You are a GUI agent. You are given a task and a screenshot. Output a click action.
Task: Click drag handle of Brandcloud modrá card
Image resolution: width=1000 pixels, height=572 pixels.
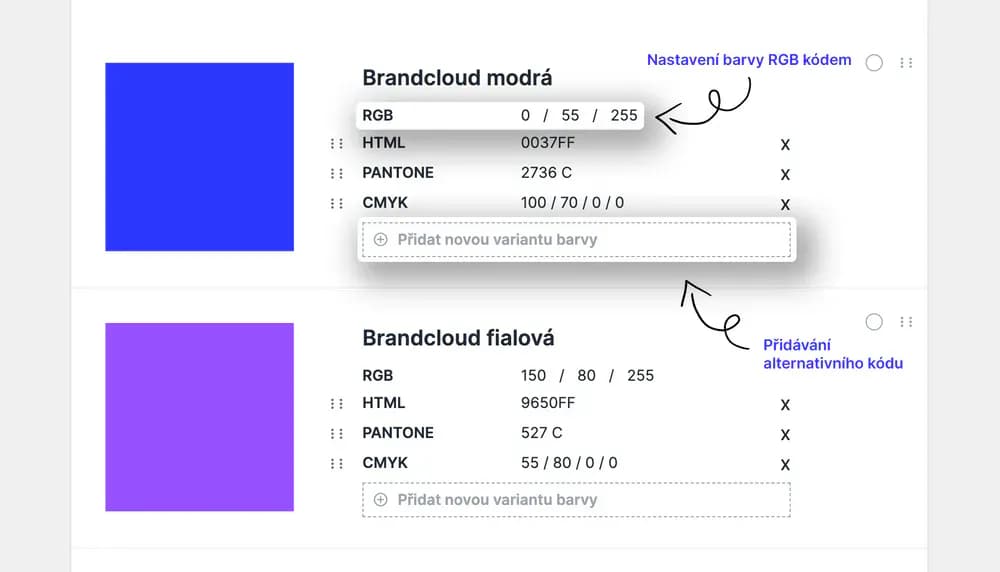906,62
